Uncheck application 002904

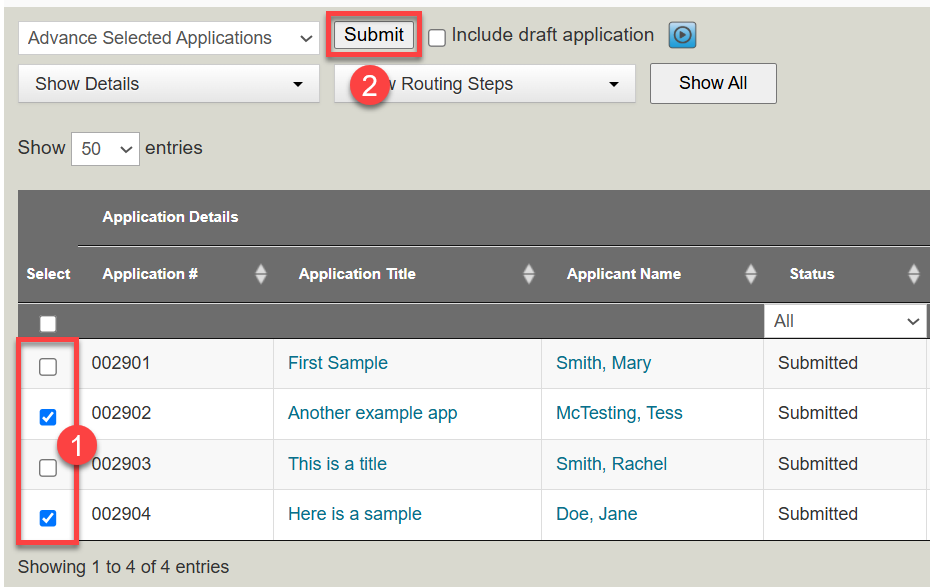tap(47, 516)
